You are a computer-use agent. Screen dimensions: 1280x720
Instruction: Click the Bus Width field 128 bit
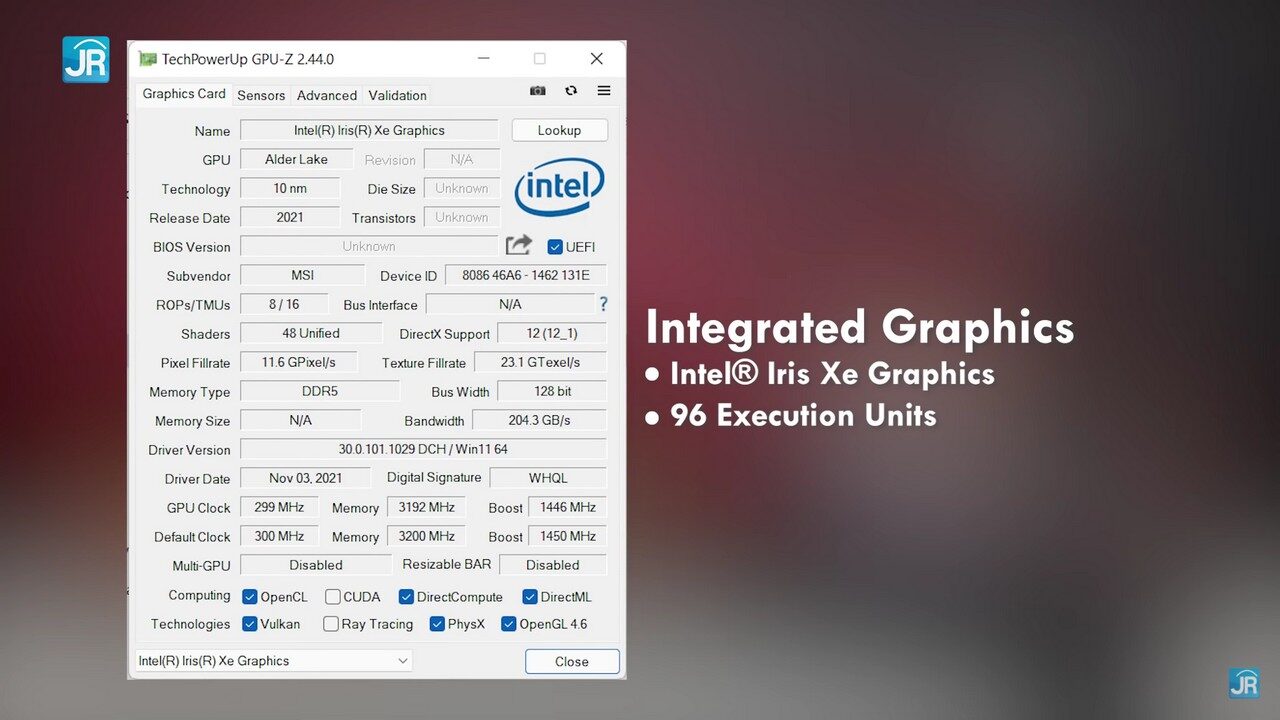tap(552, 391)
